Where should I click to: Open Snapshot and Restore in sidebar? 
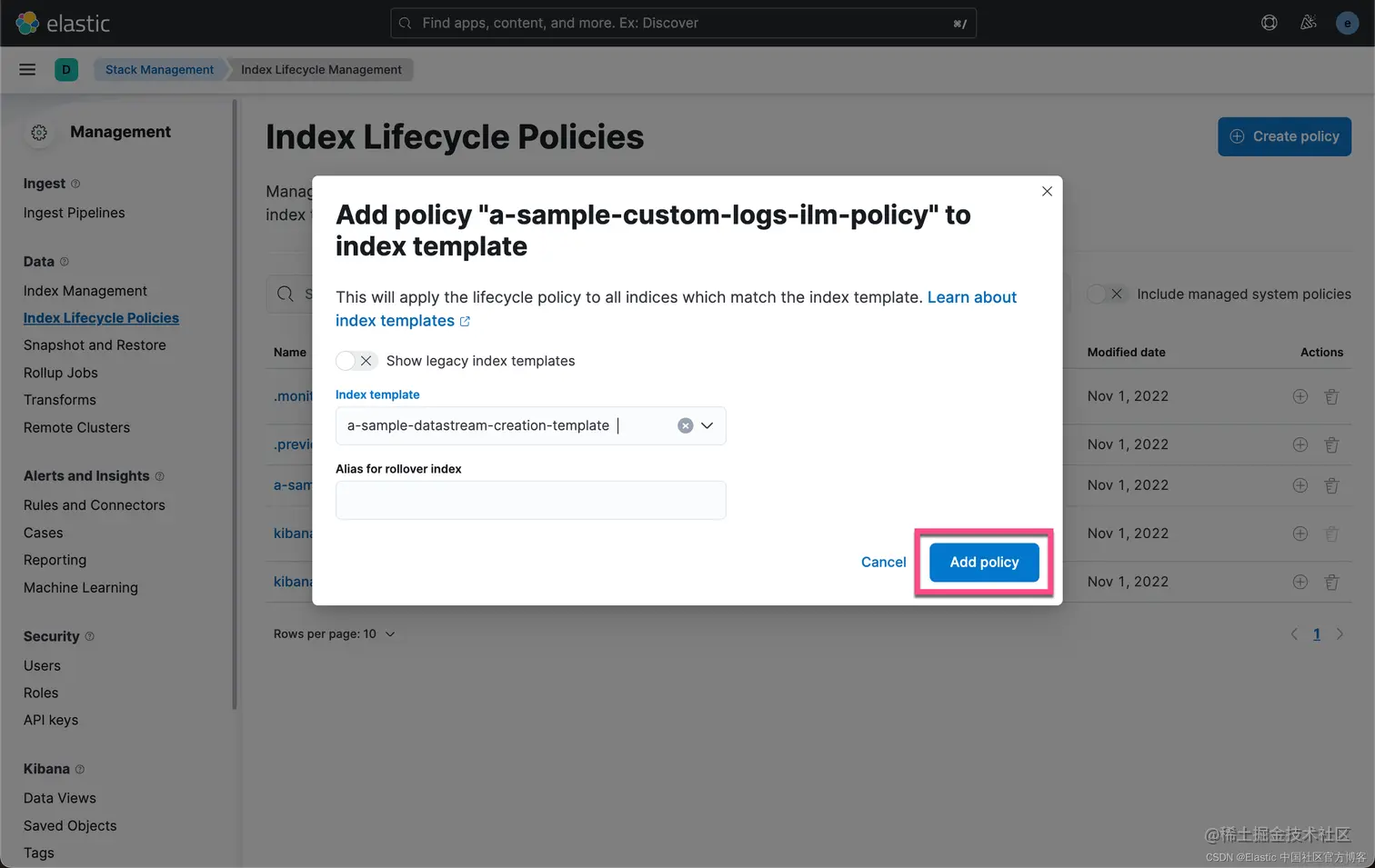95,345
